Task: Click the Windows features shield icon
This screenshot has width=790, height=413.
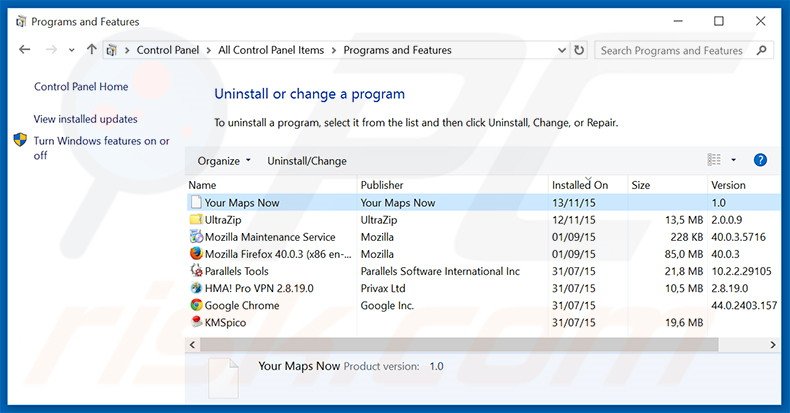Action: pyautogui.click(x=20, y=140)
